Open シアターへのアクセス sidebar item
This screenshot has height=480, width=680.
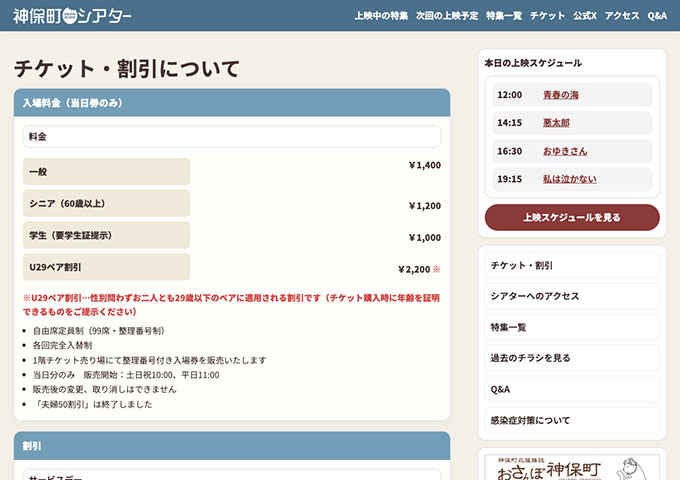click(x=572, y=296)
